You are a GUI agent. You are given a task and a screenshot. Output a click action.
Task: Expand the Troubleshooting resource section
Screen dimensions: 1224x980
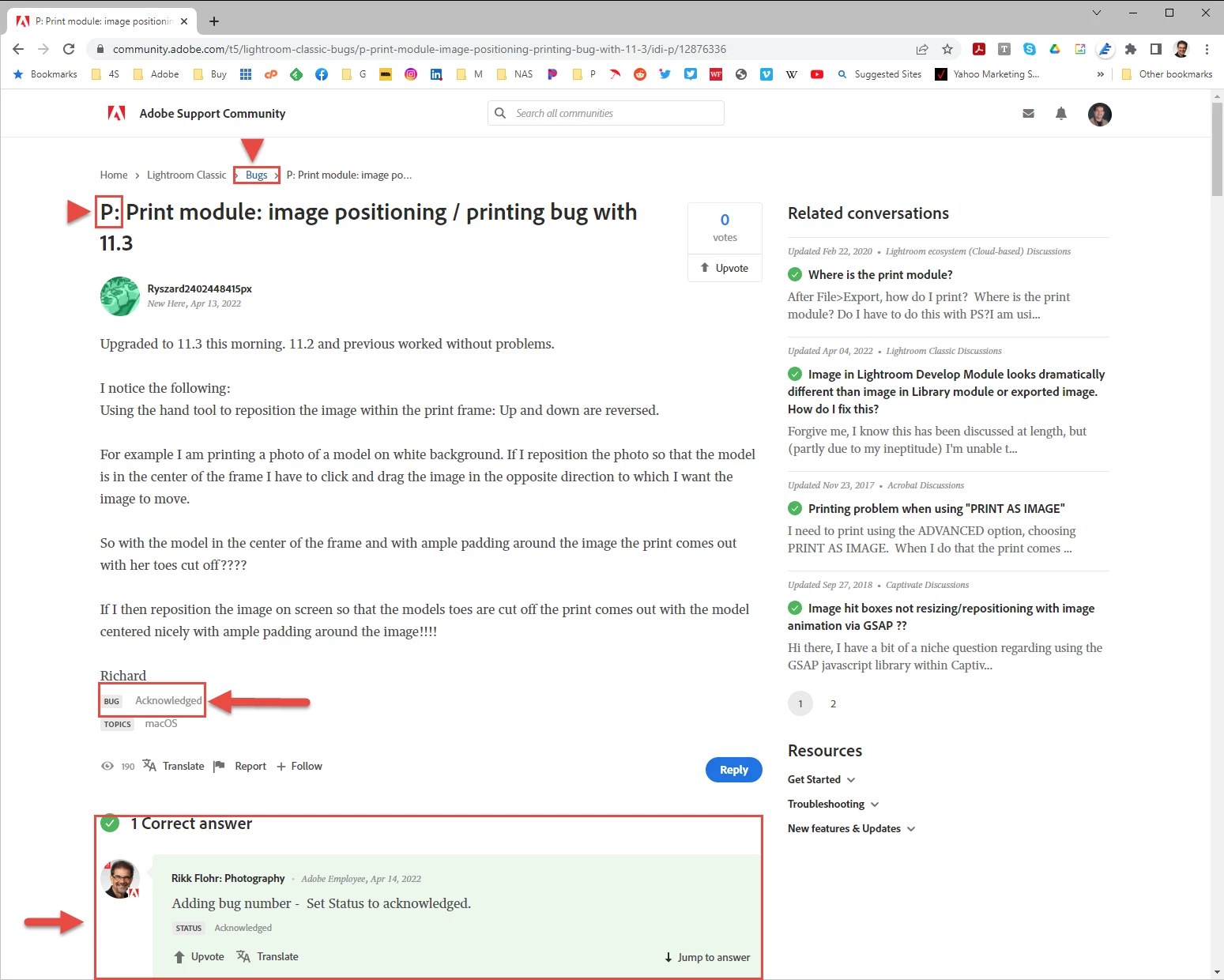[x=834, y=804]
